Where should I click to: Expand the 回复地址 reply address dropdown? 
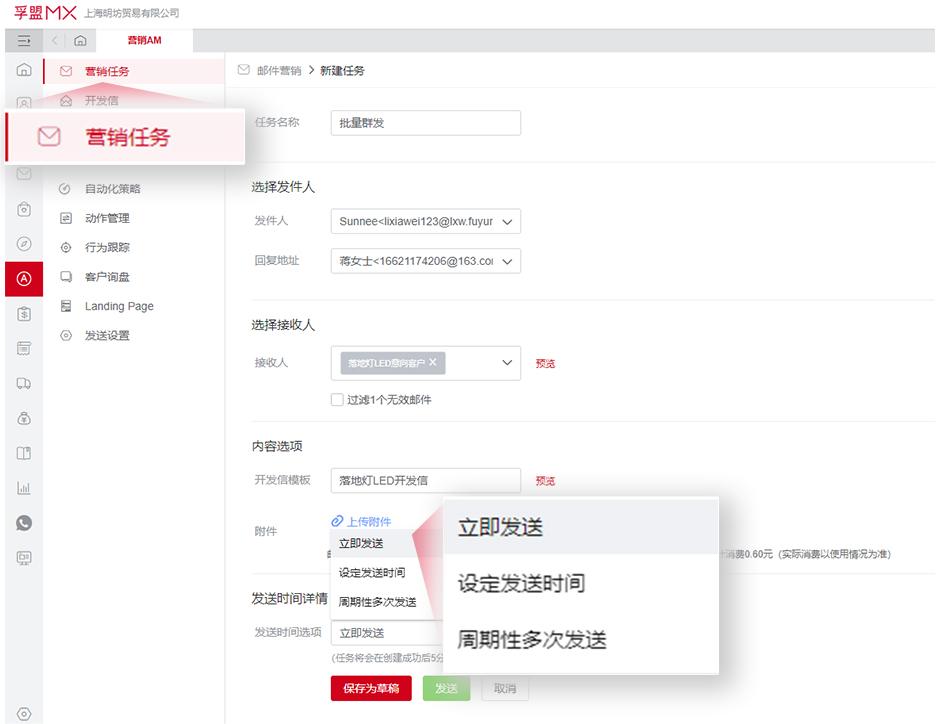425,260
